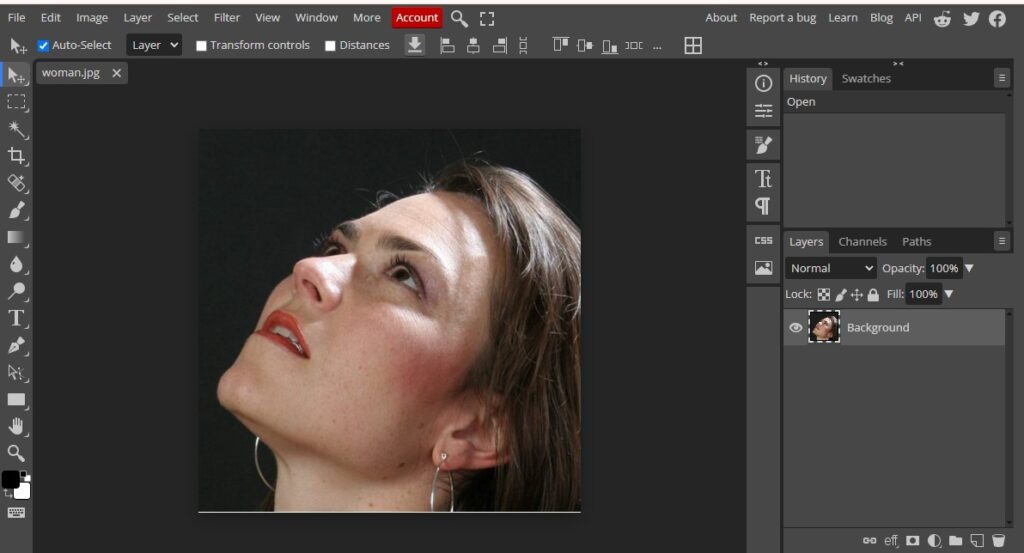Select the Rectangle shape tool
The width and height of the screenshot is (1024, 553).
16,400
